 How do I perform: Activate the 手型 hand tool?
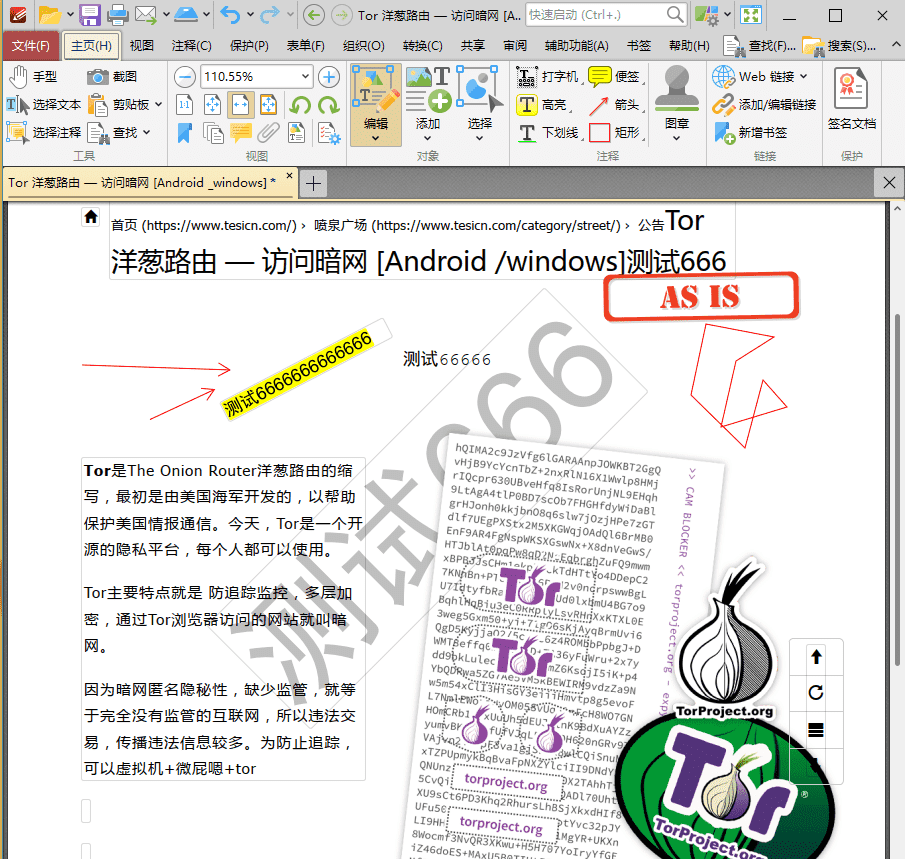(32, 77)
